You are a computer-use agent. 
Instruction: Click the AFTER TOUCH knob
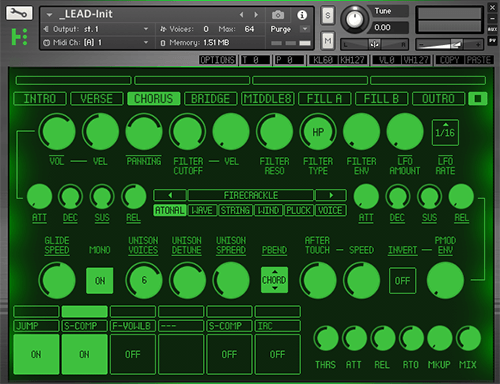(318, 280)
